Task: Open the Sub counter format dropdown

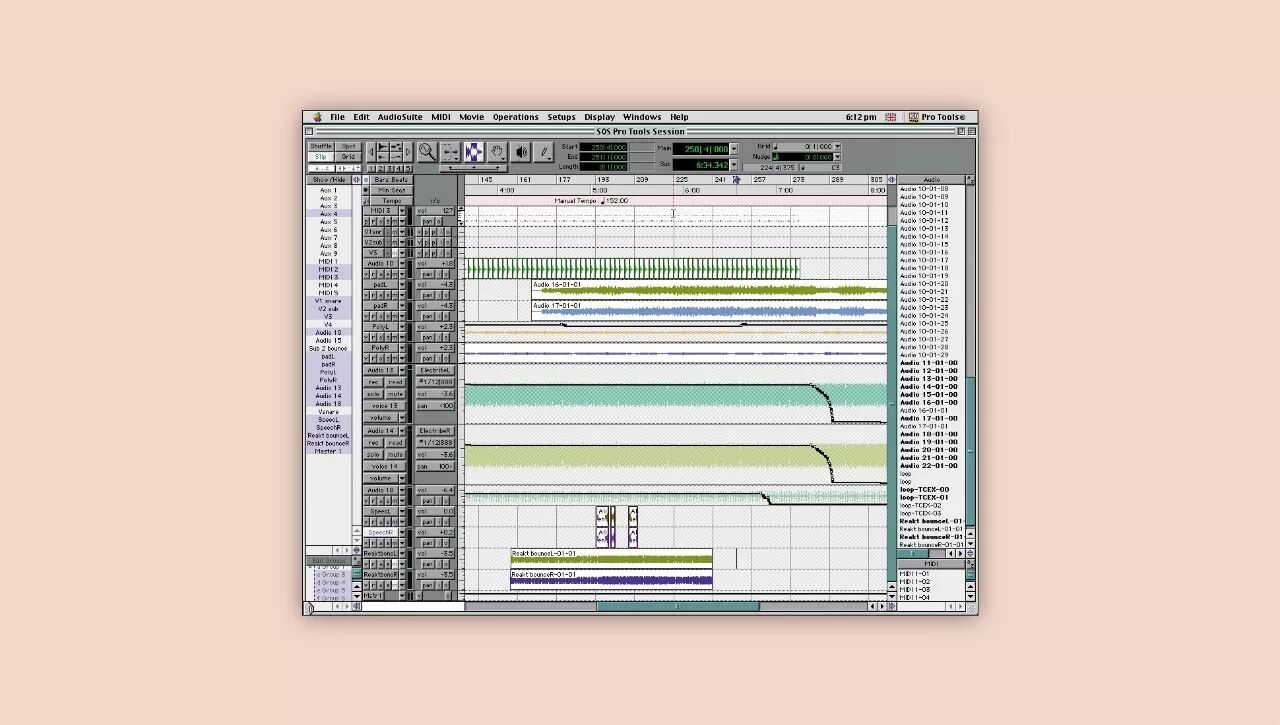Action: coord(735,165)
